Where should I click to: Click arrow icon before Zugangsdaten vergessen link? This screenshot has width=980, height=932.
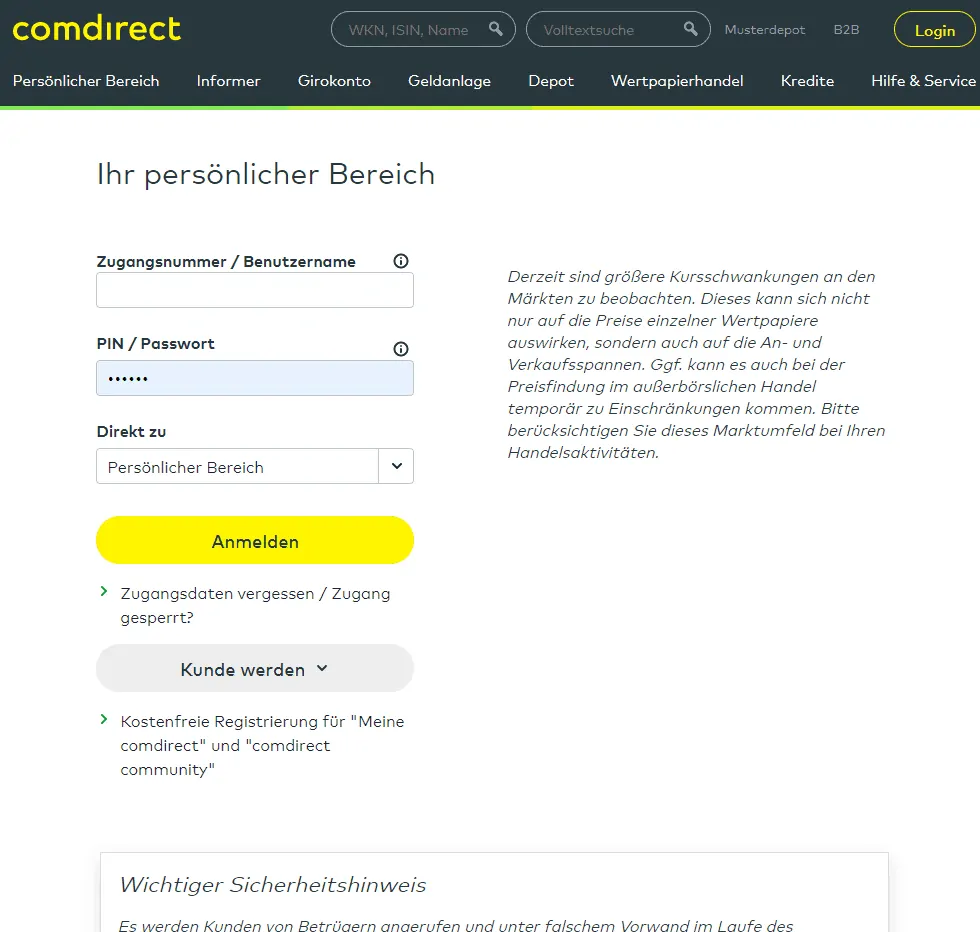pyautogui.click(x=104, y=591)
